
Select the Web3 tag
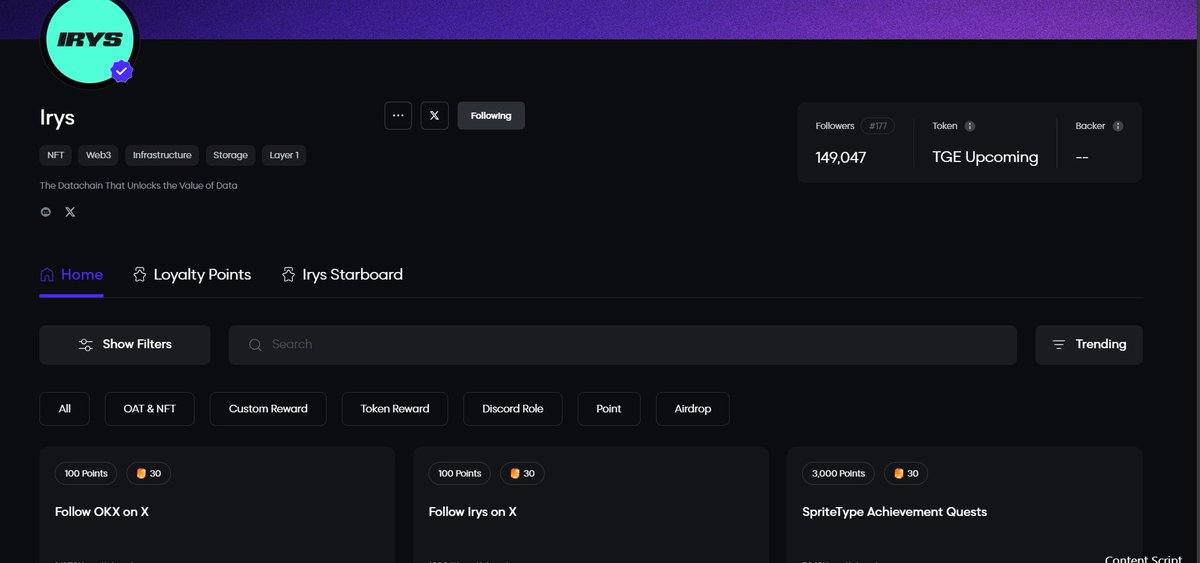point(98,155)
